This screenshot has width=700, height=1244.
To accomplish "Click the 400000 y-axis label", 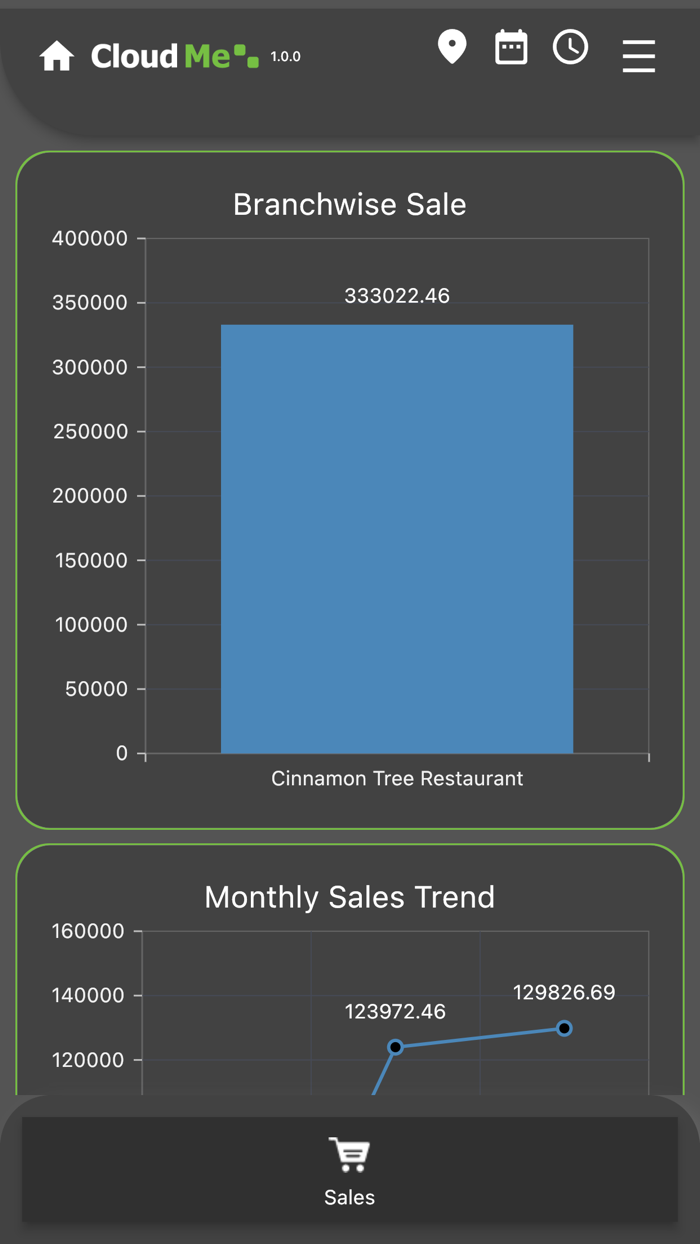I will pyautogui.click(x=90, y=239).
